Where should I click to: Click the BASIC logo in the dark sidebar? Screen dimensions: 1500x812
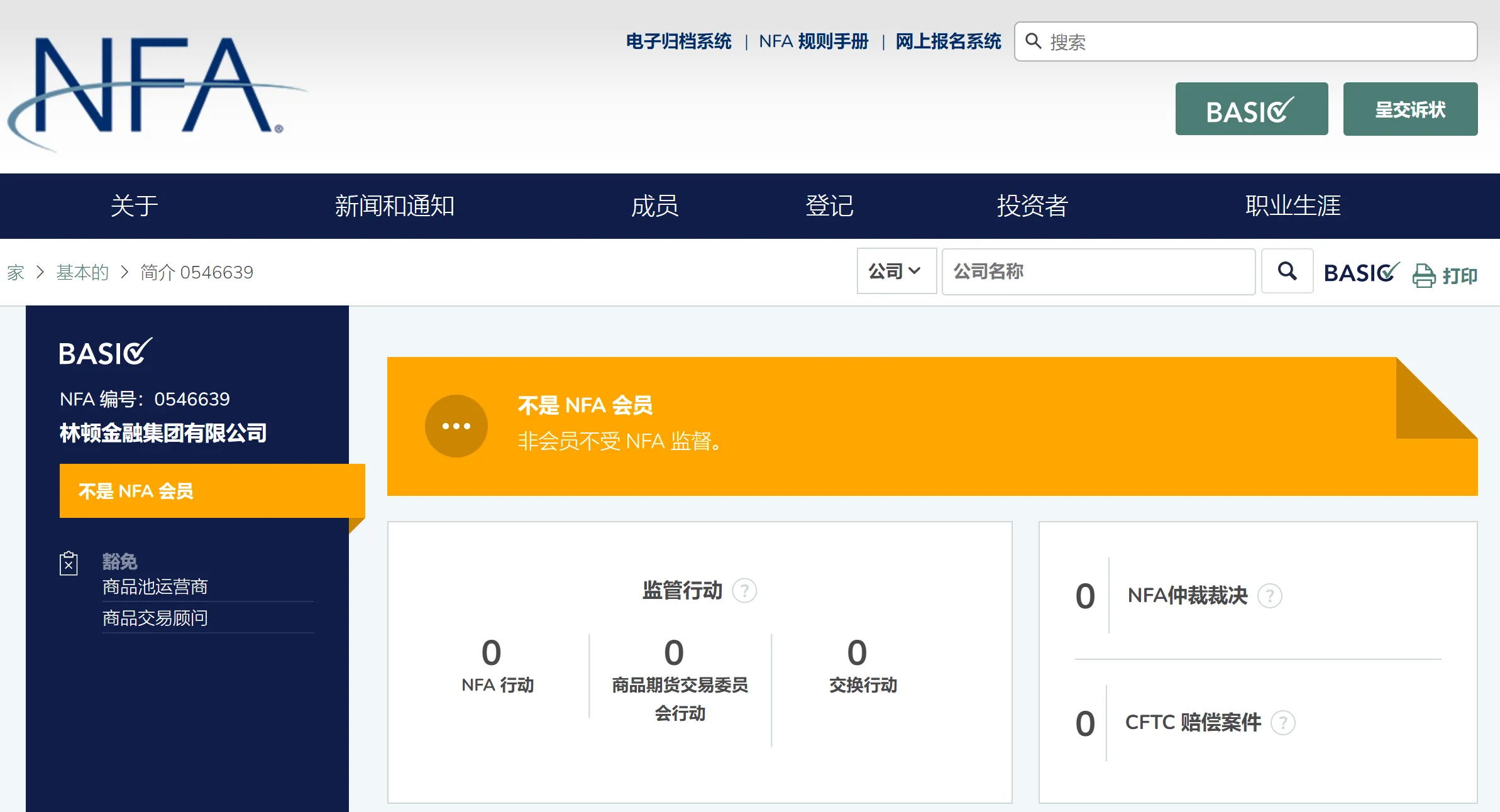[x=105, y=352]
